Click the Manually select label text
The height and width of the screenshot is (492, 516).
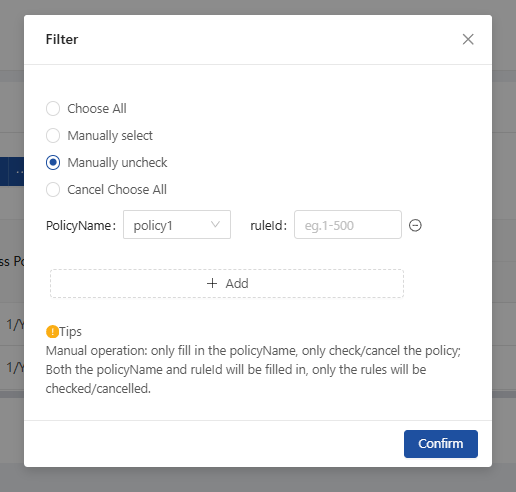click(x=110, y=136)
